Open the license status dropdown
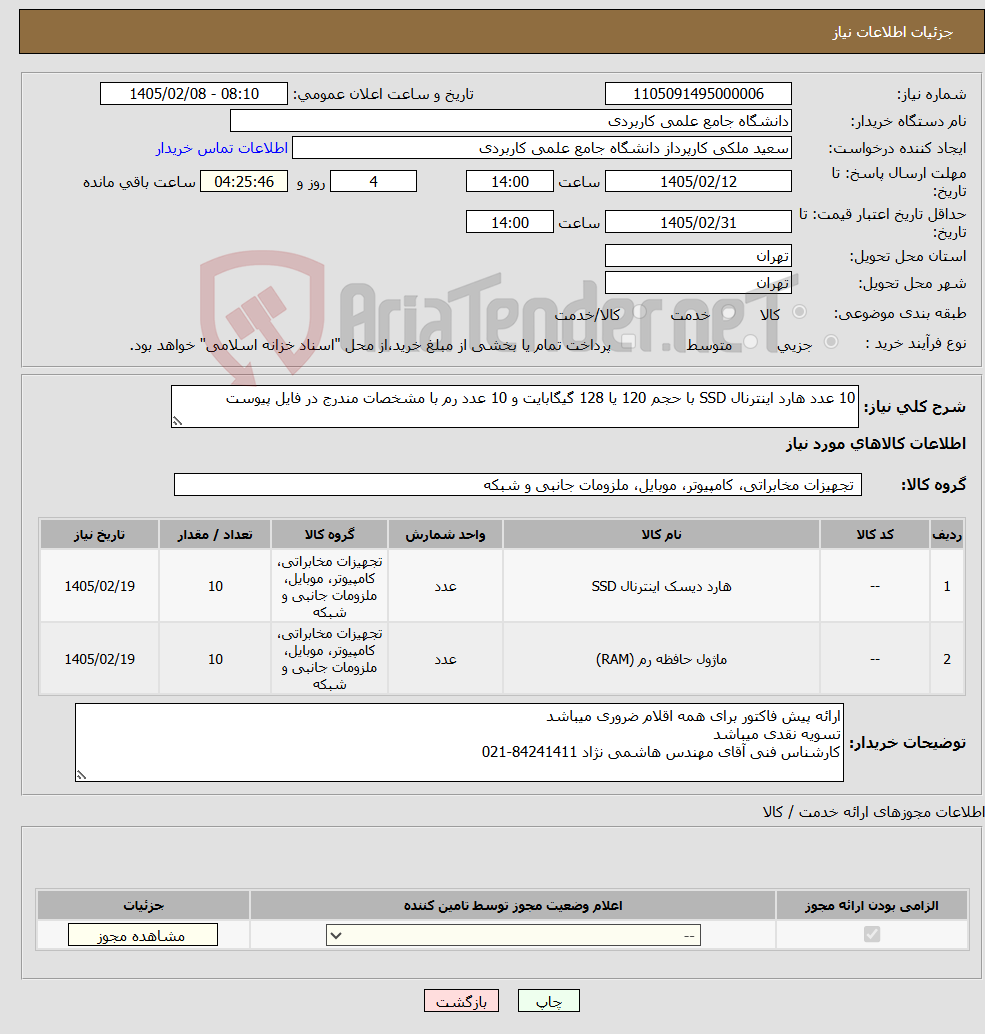 click(x=513, y=935)
